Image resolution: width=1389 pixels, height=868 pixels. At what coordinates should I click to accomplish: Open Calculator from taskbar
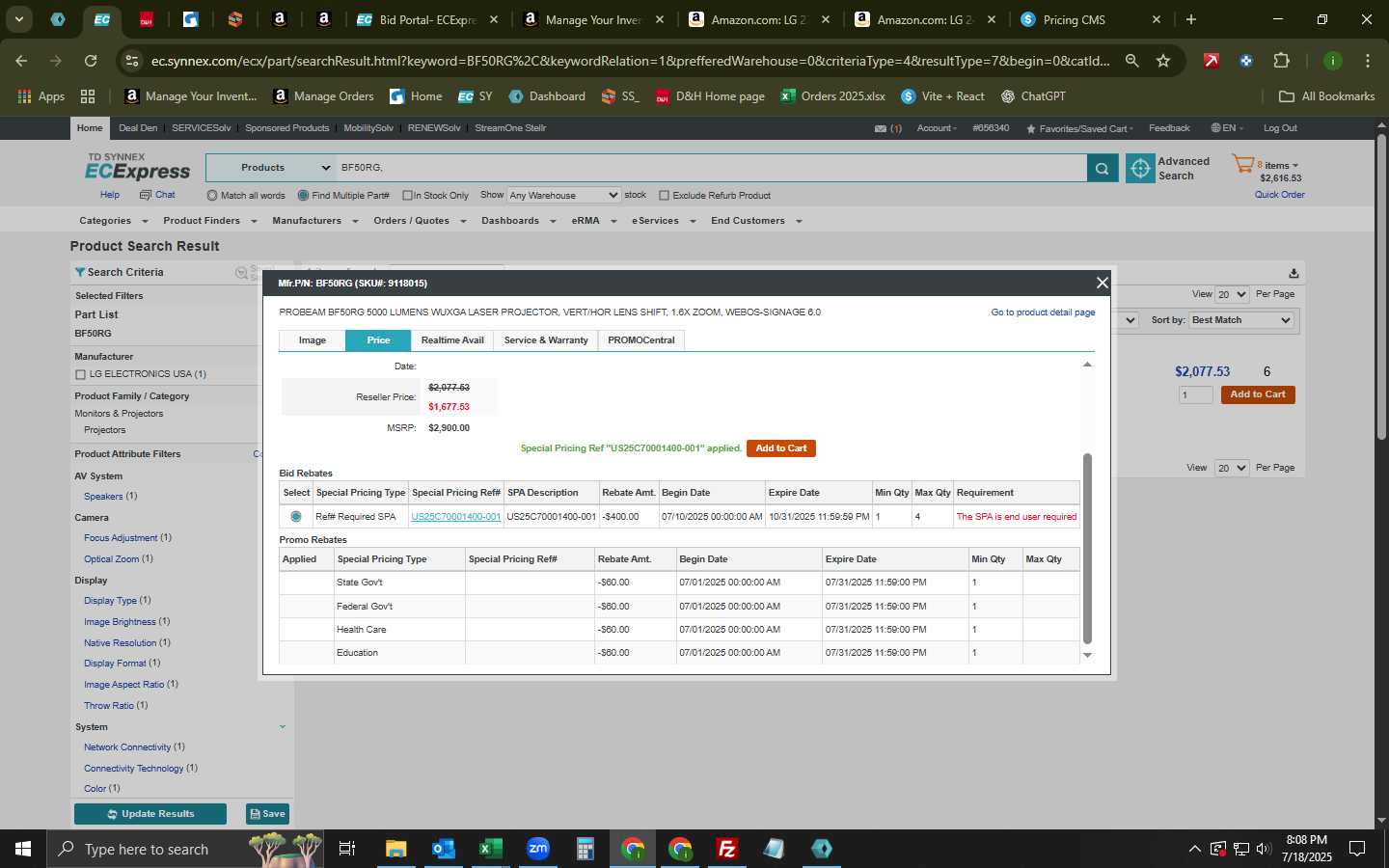[x=586, y=849]
